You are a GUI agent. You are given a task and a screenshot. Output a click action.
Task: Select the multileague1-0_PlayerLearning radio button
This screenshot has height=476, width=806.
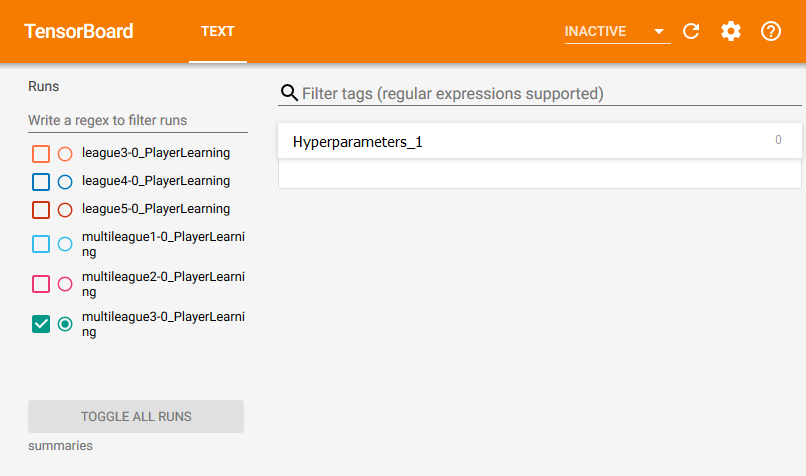click(x=65, y=244)
